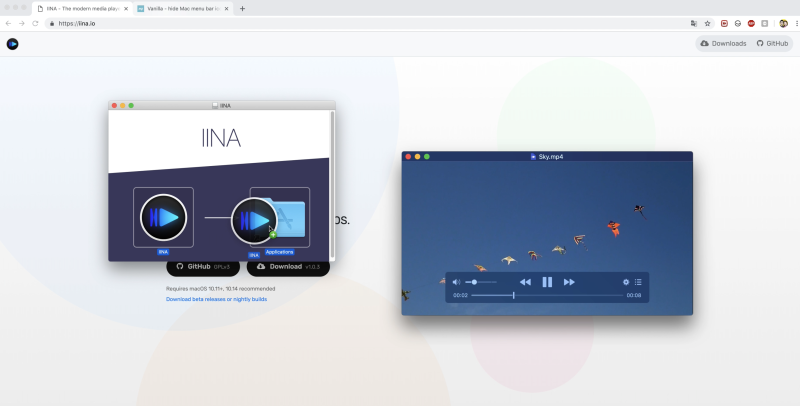800x406 pixels.
Task: Close the IINA browser tab
Action: coord(126,9)
